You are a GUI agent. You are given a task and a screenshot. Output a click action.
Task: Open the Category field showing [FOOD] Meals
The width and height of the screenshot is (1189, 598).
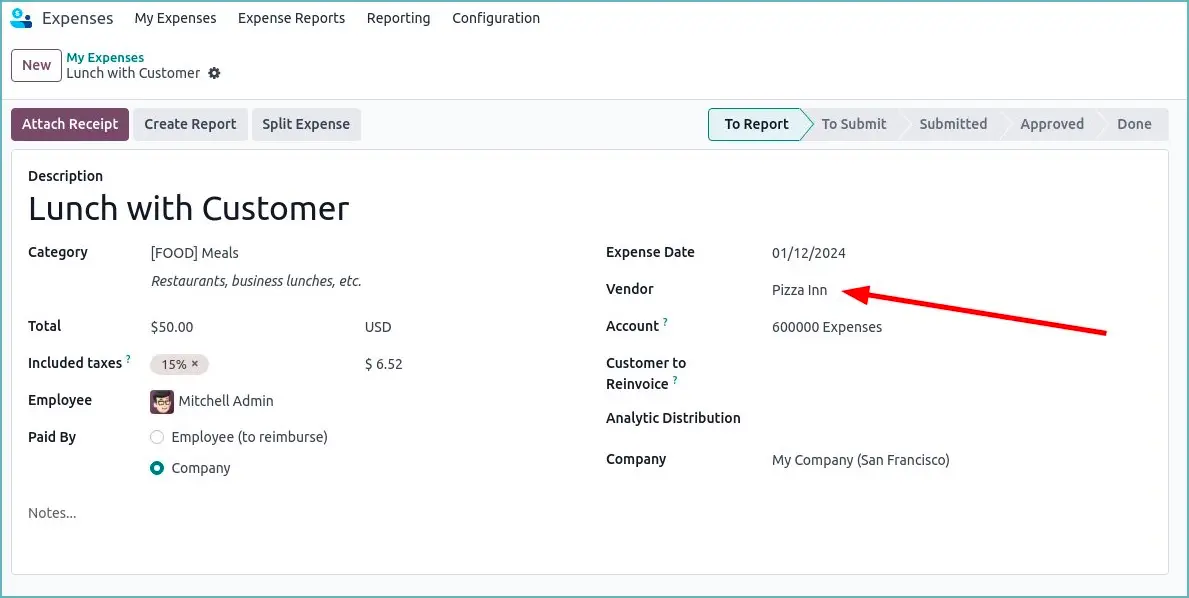pos(195,252)
